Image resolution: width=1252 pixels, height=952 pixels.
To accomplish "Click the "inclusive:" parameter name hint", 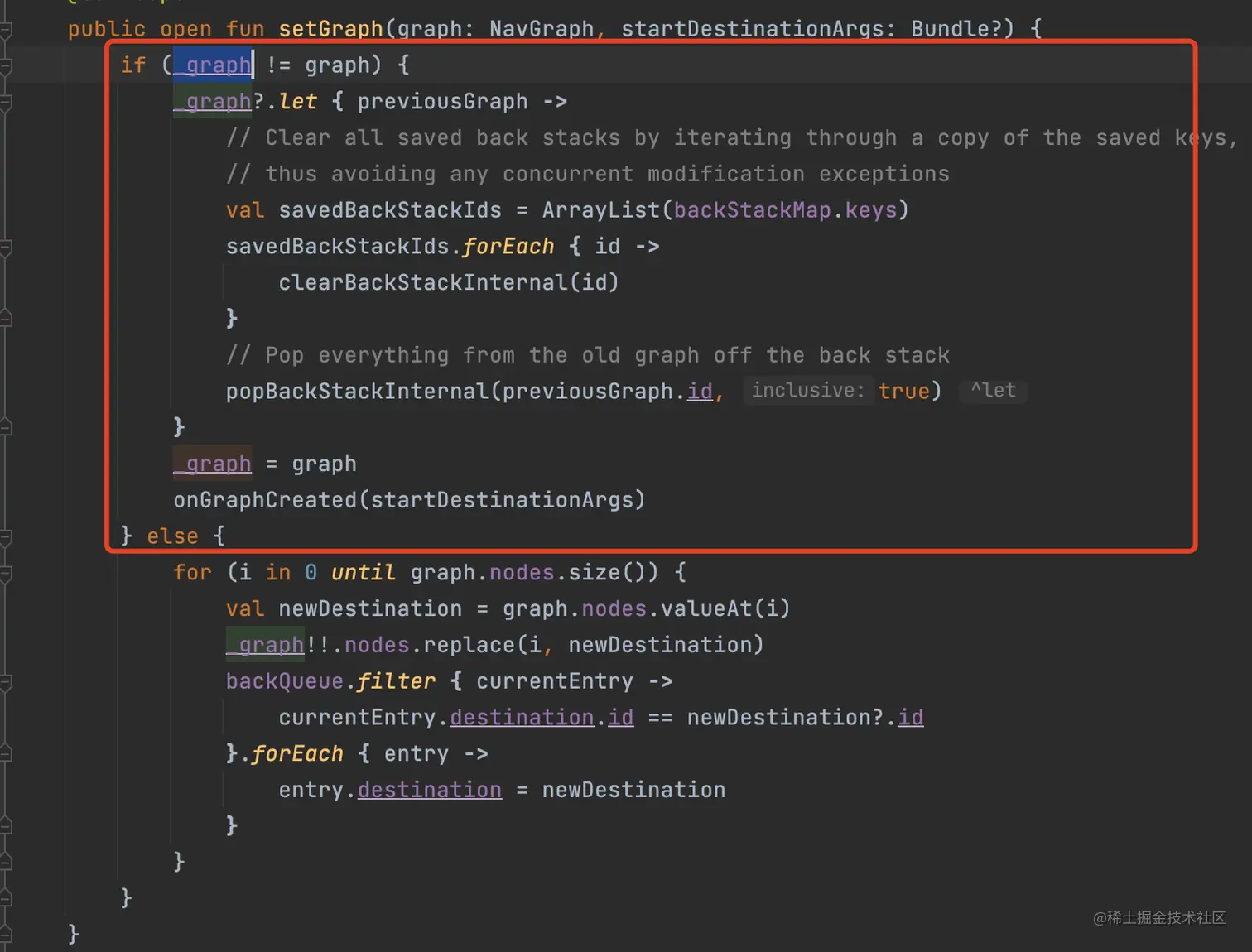I will (807, 390).
